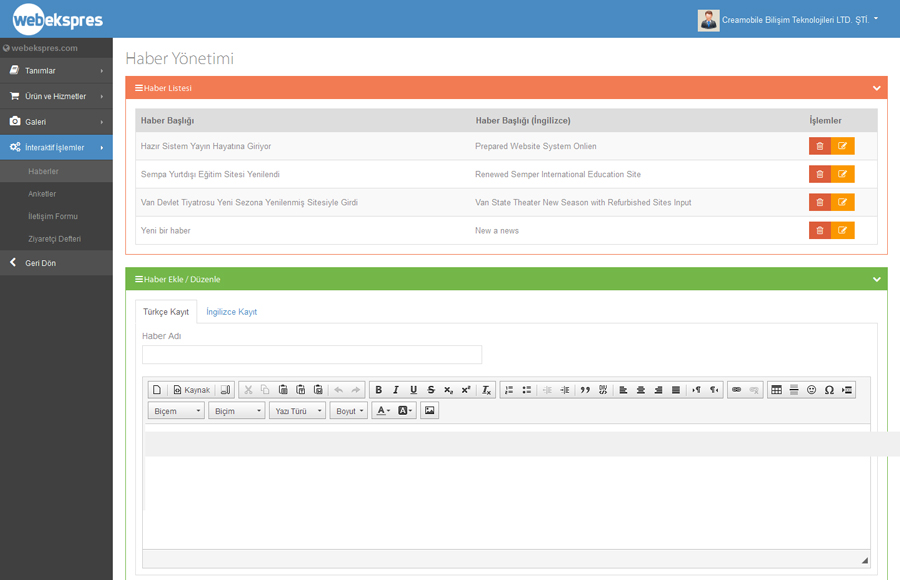Viewport: 900px width, 580px height.
Task: Insert a table into the editor
Action: 776,390
